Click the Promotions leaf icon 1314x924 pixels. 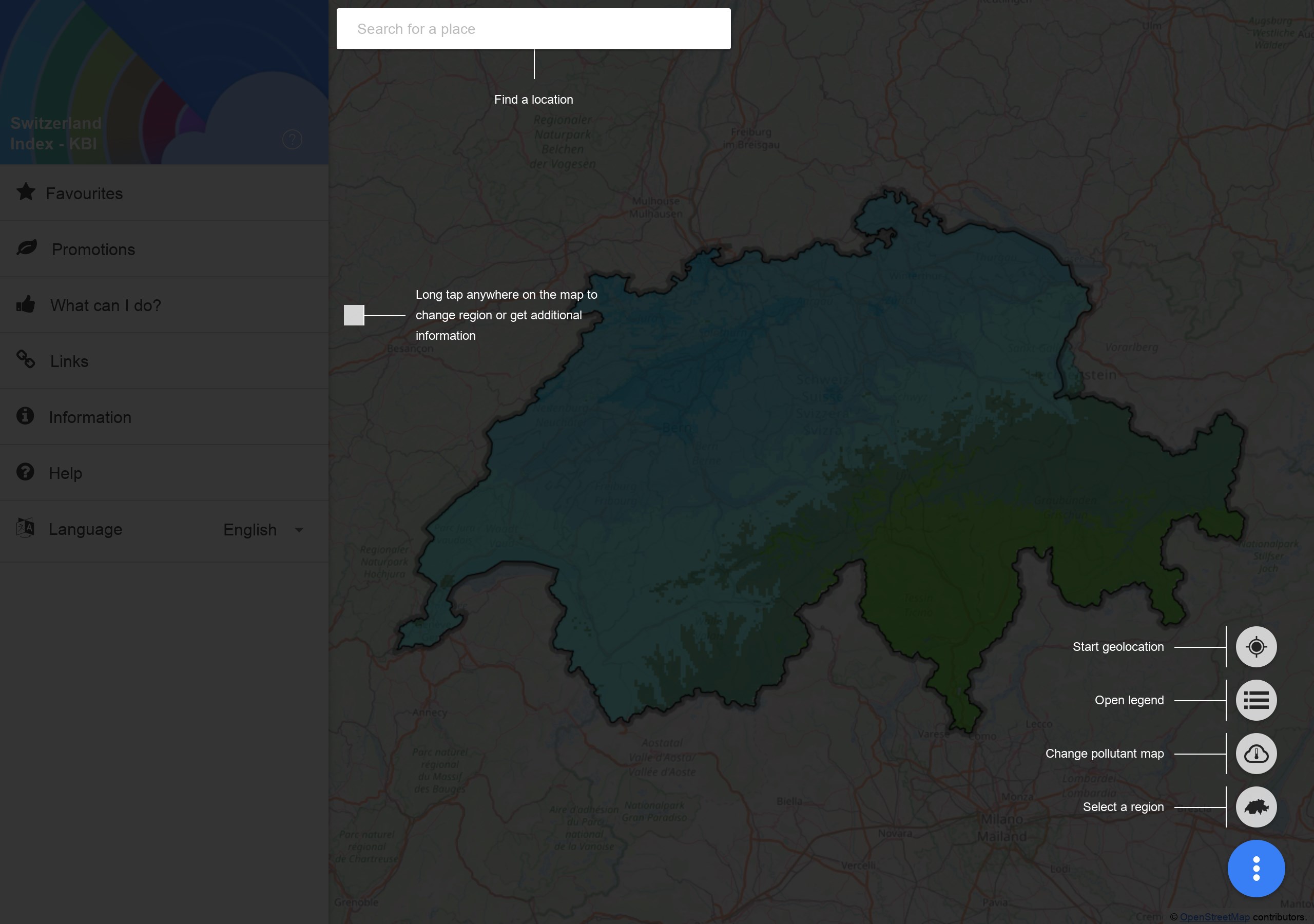[x=26, y=248]
